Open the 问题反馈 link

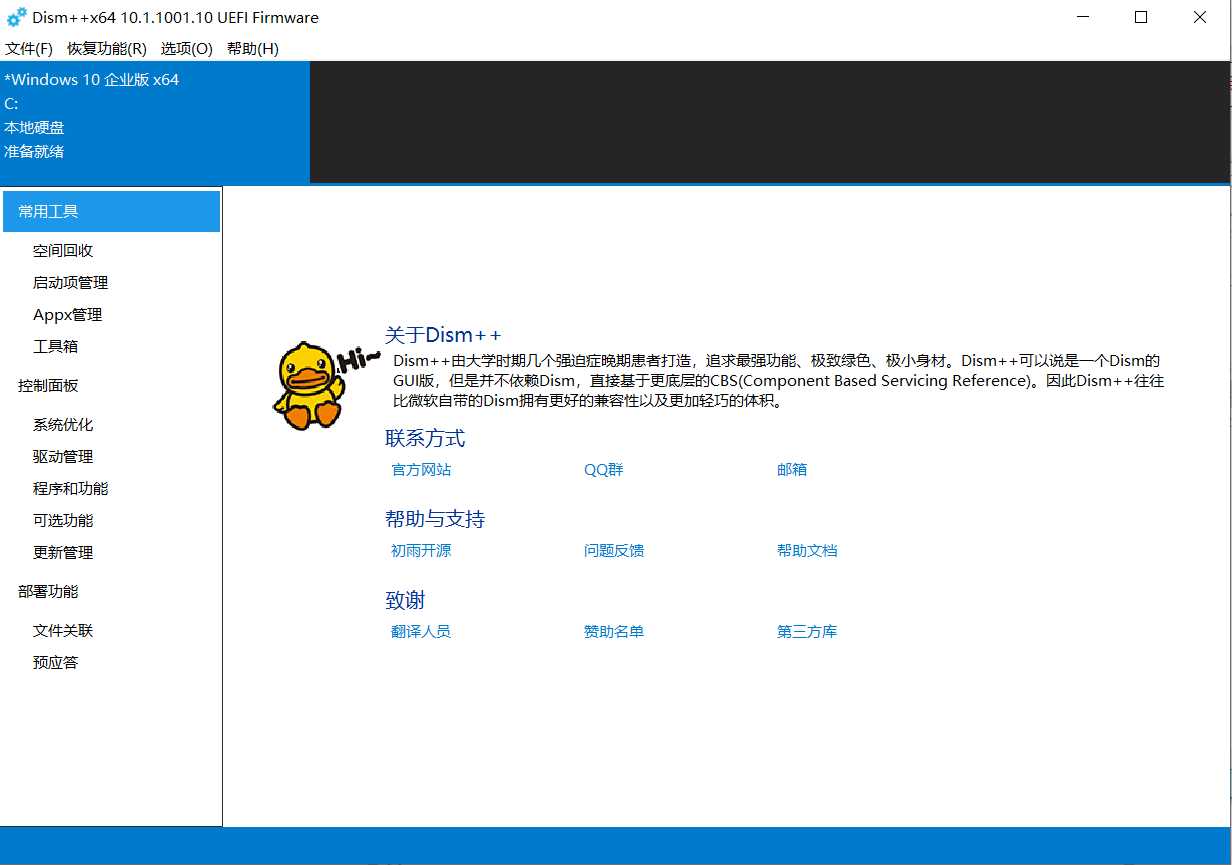(614, 551)
